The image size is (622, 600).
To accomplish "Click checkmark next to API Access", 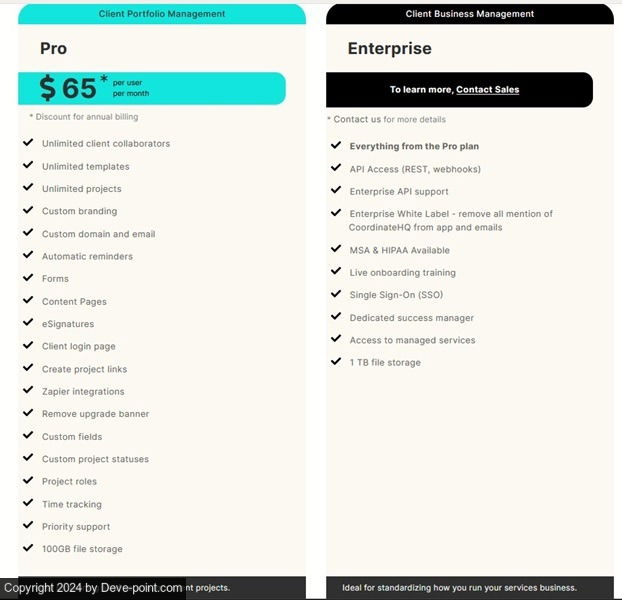I will (x=336, y=168).
